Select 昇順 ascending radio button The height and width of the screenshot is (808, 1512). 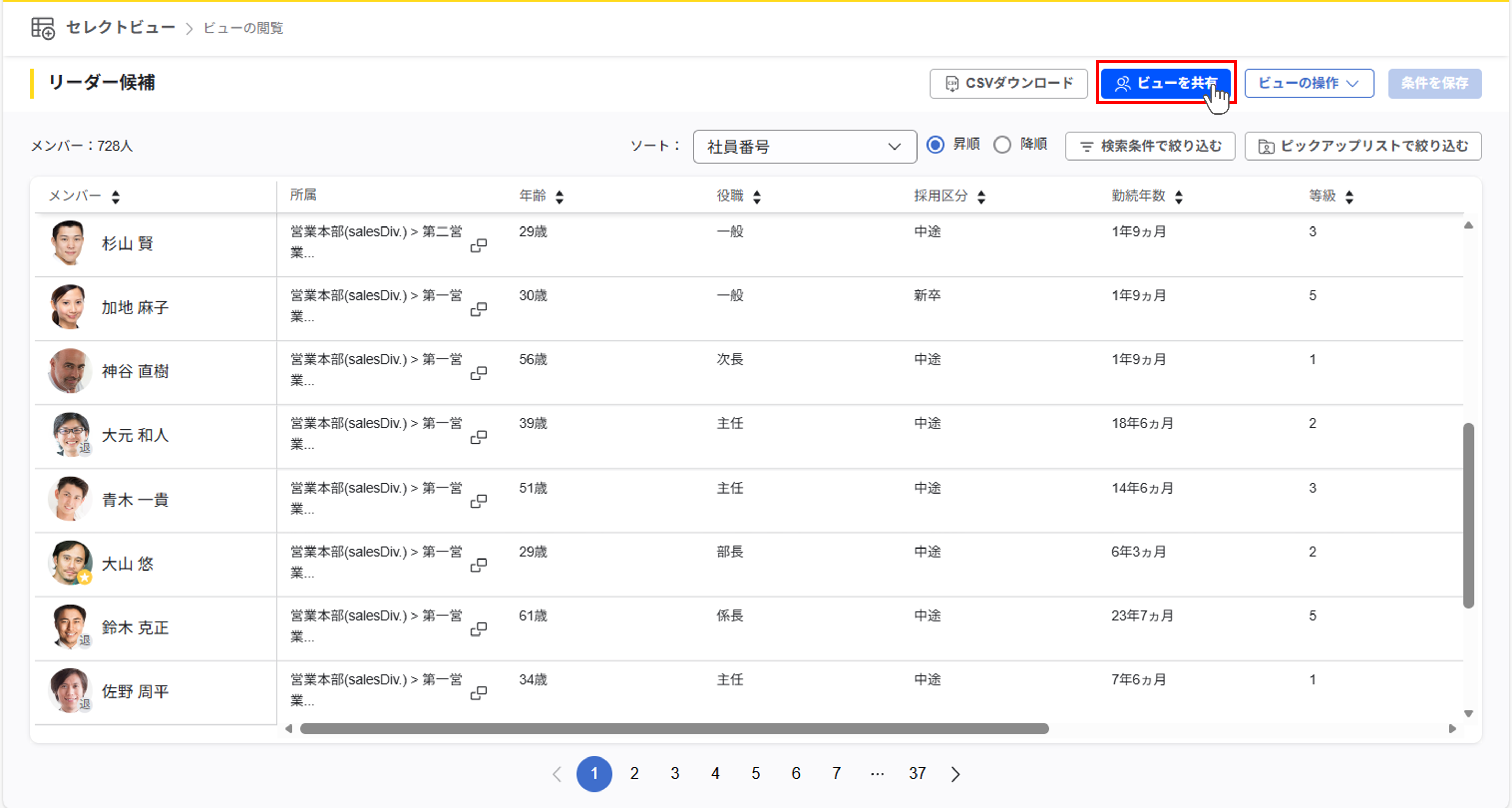point(935,144)
